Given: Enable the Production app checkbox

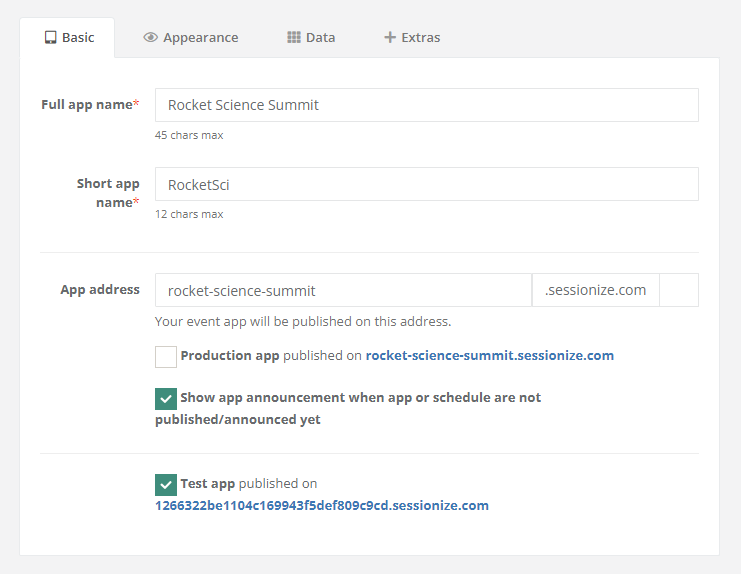Looking at the screenshot, I should point(166,356).
